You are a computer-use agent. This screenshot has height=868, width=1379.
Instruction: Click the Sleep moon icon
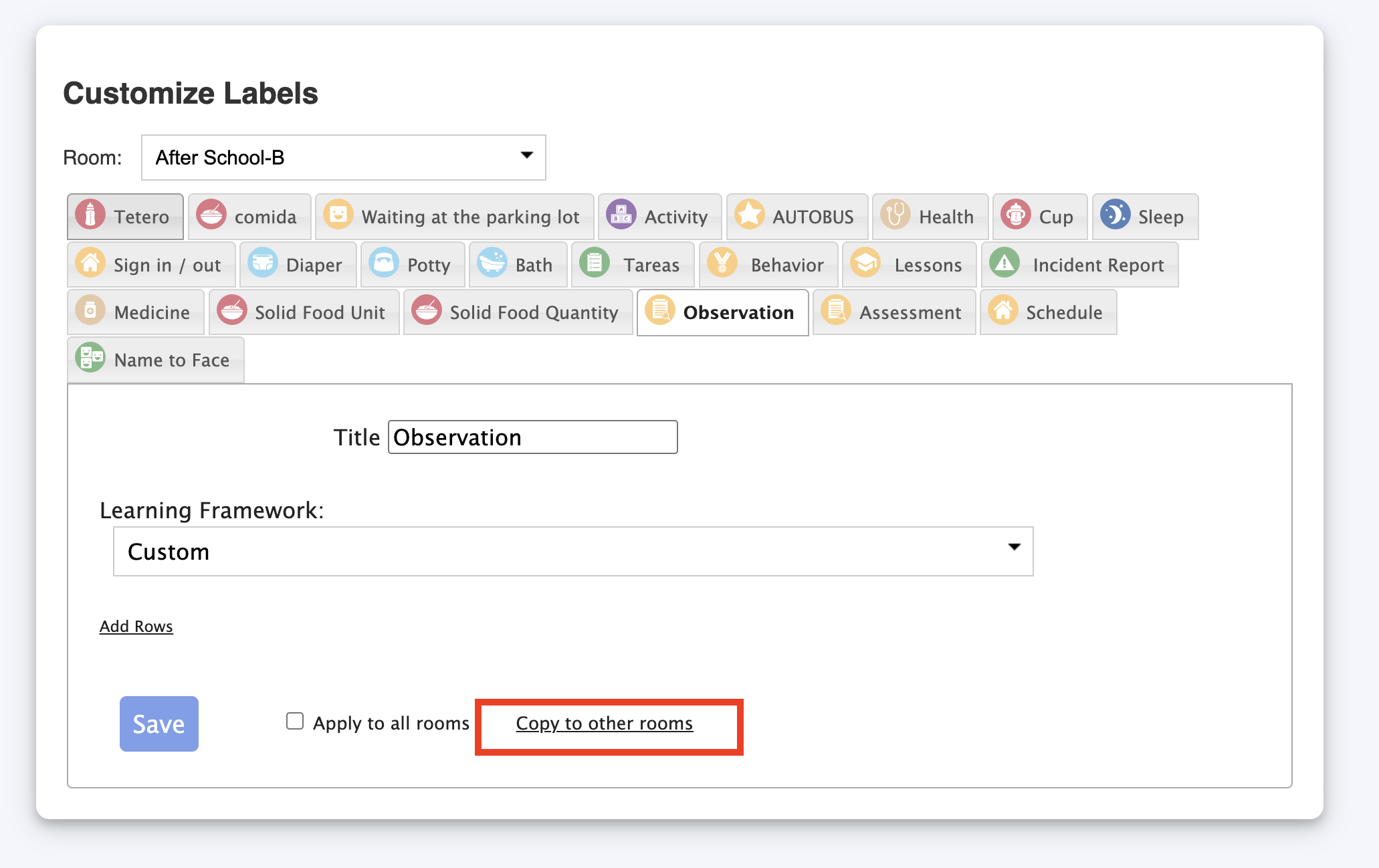[x=1115, y=215]
